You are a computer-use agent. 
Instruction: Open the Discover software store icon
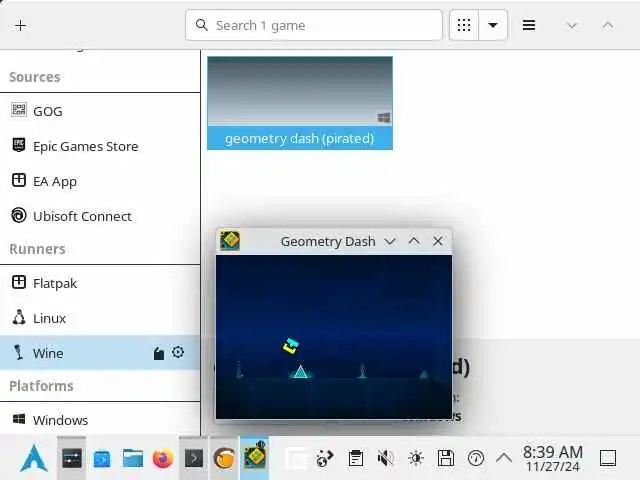(x=102, y=458)
